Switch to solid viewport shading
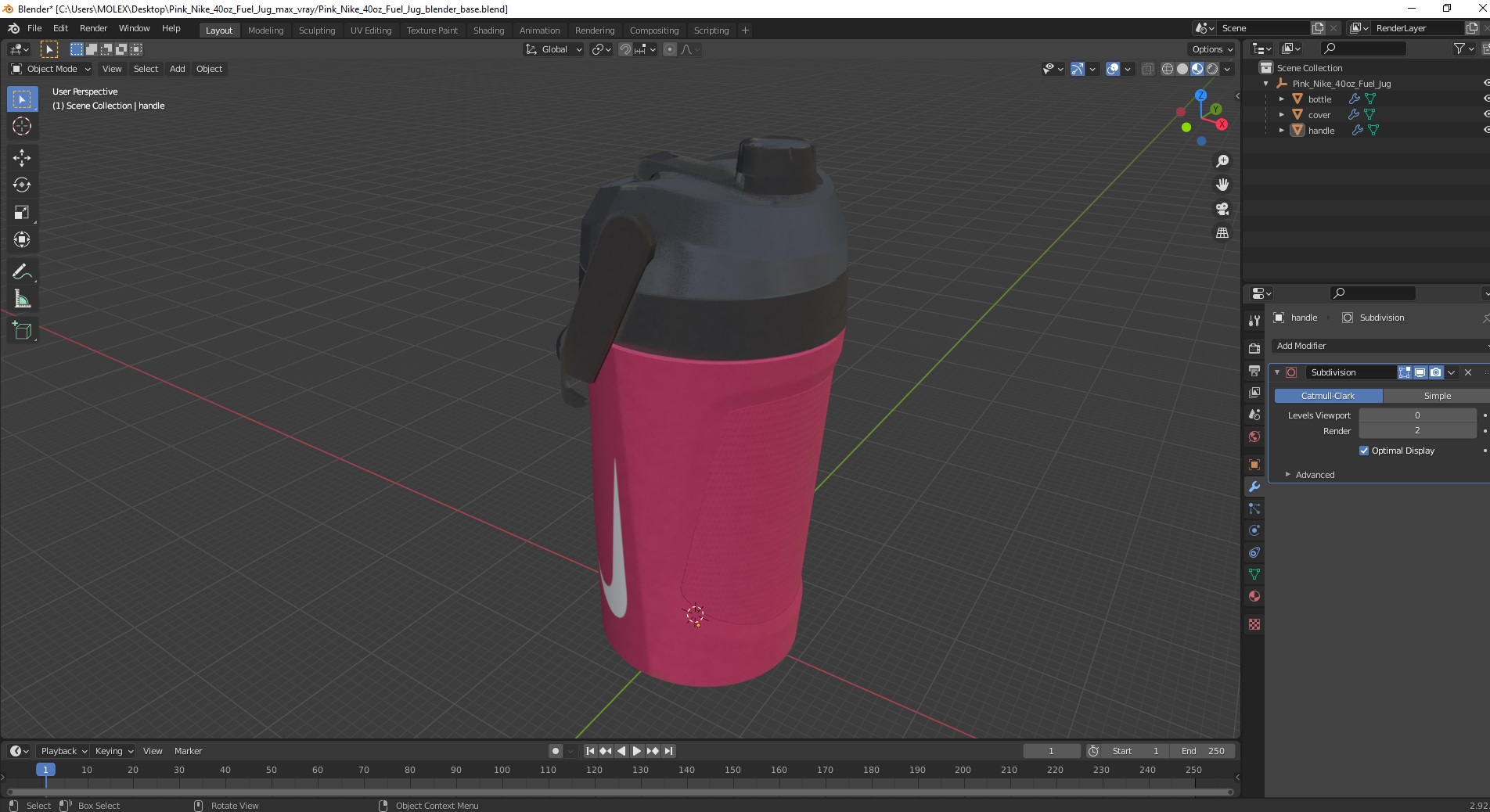1490x812 pixels. [x=1182, y=69]
